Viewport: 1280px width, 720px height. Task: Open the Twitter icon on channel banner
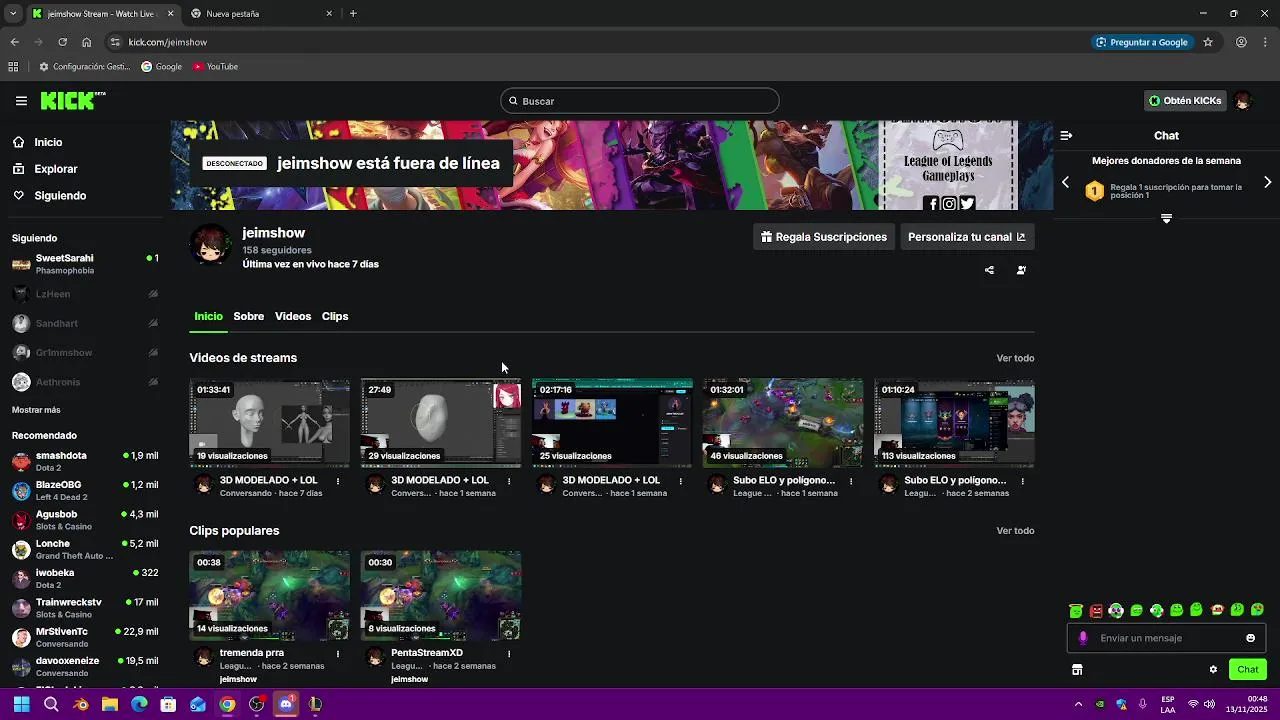tap(967, 204)
